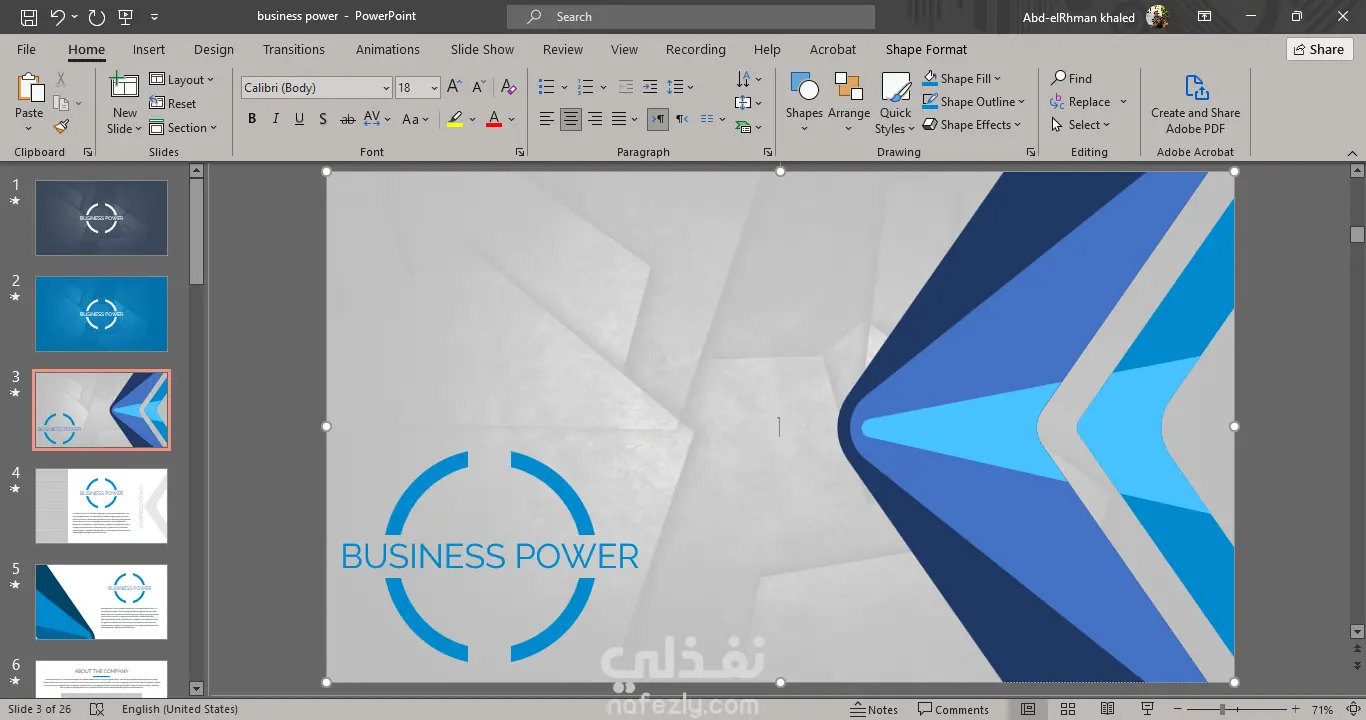
Task: Increase font size with the larger A icon
Action: tap(454, 88)
